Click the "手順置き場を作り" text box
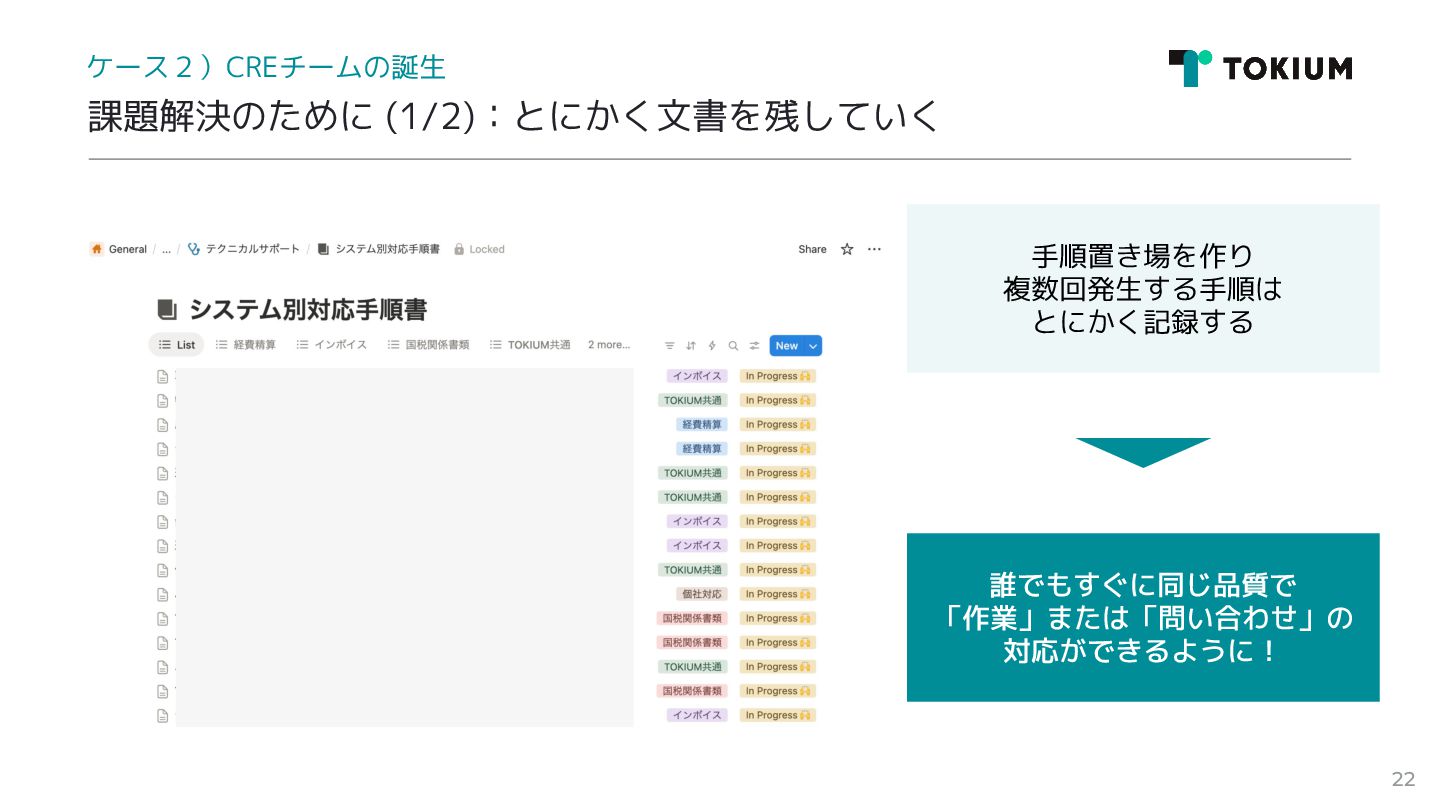 click(1143, 289)
